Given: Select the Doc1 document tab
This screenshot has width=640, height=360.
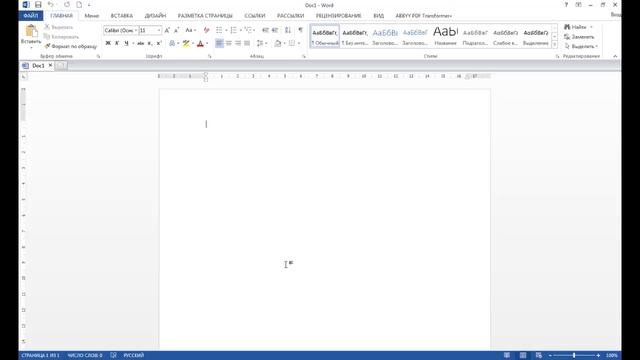Looking at the screenshot, I should [x=38, y=65].
